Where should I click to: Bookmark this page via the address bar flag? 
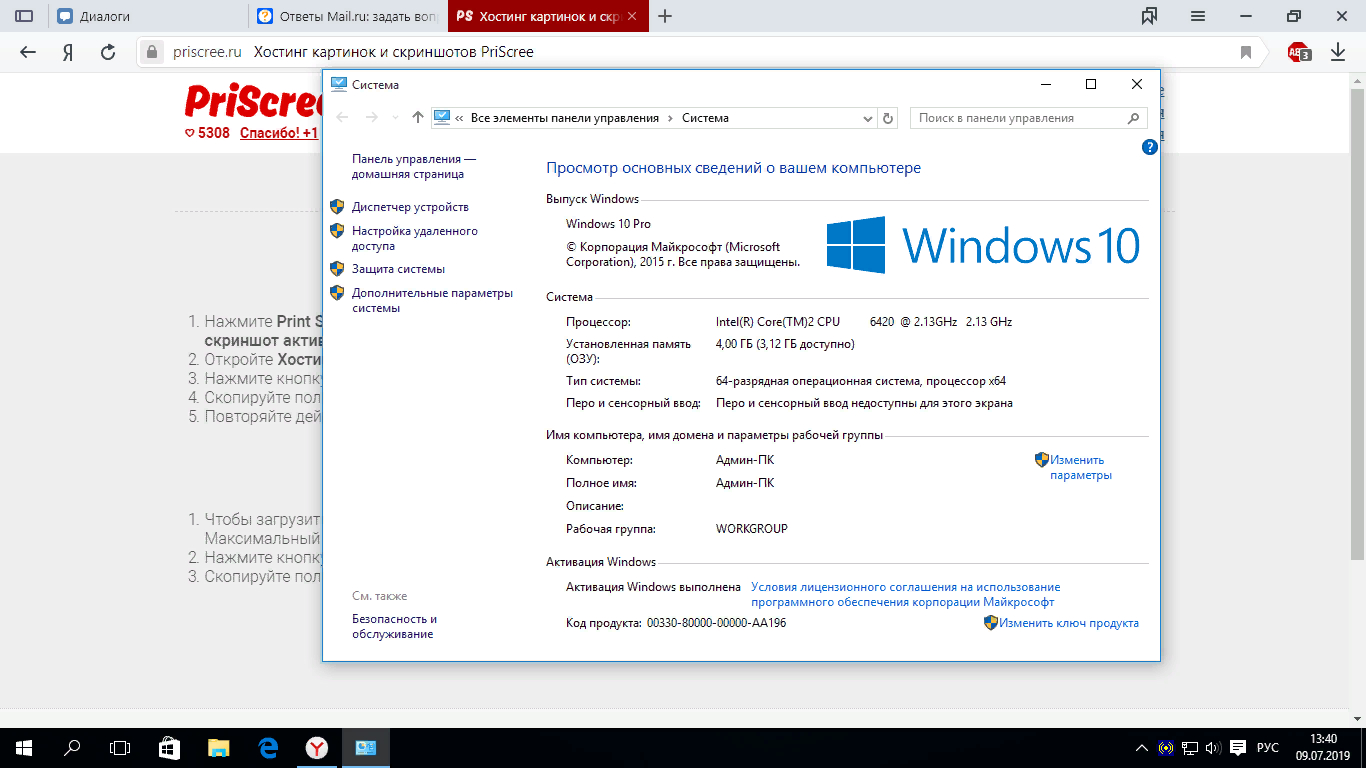click(1246, 52)
